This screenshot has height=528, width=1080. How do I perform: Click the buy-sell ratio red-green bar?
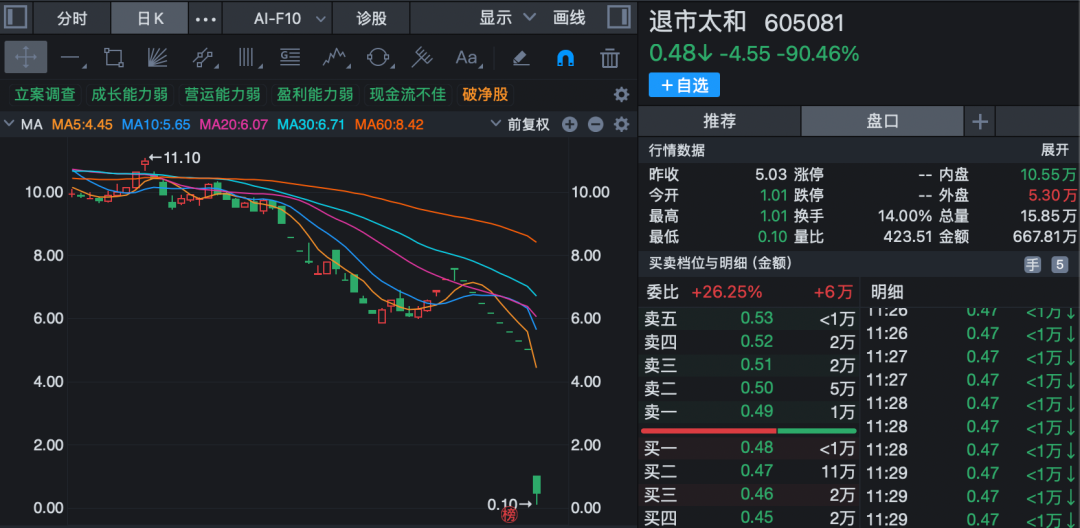tap(749, 431)
